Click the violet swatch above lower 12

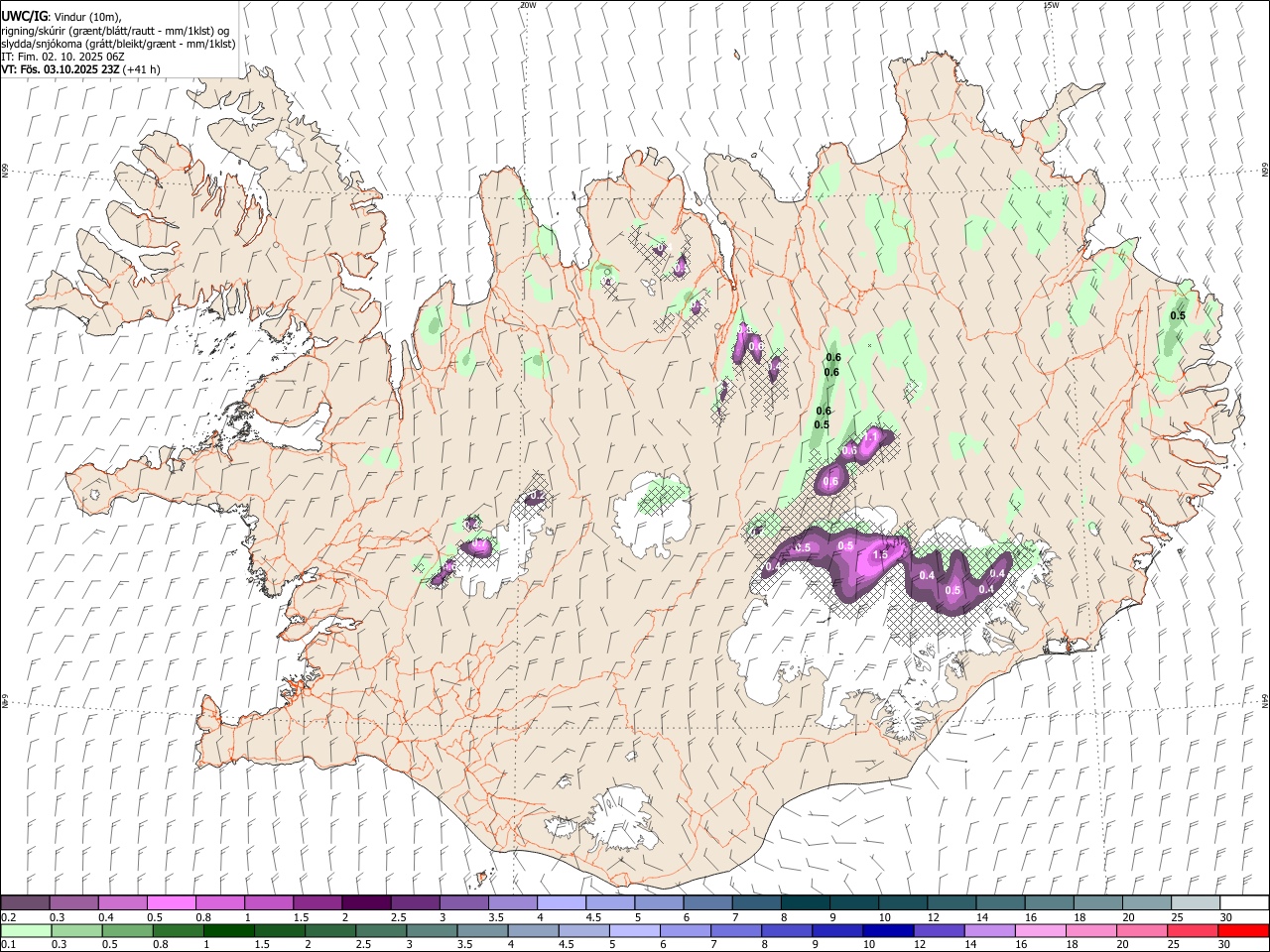939,930
